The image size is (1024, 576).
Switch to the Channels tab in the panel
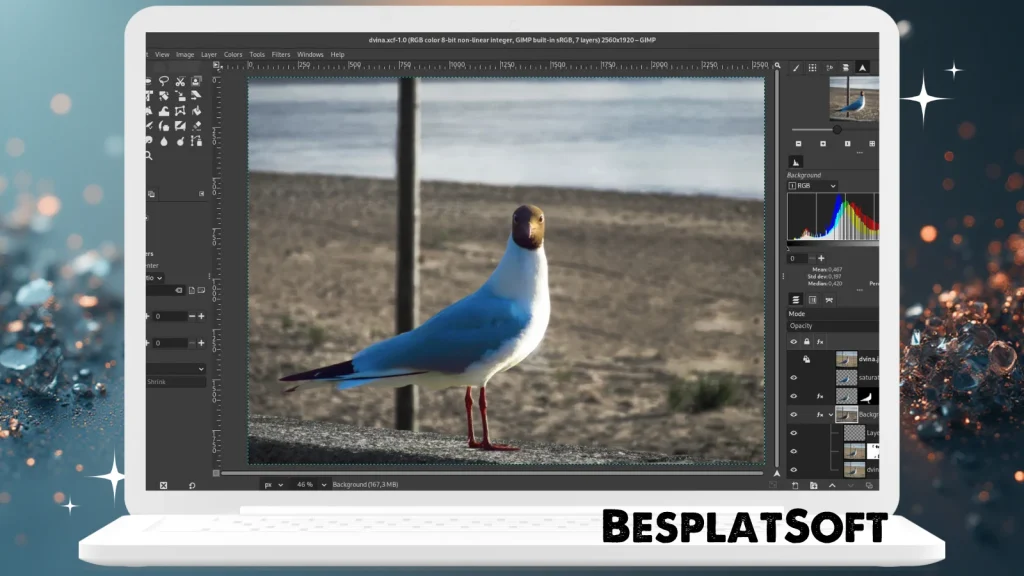pos(811,300)
